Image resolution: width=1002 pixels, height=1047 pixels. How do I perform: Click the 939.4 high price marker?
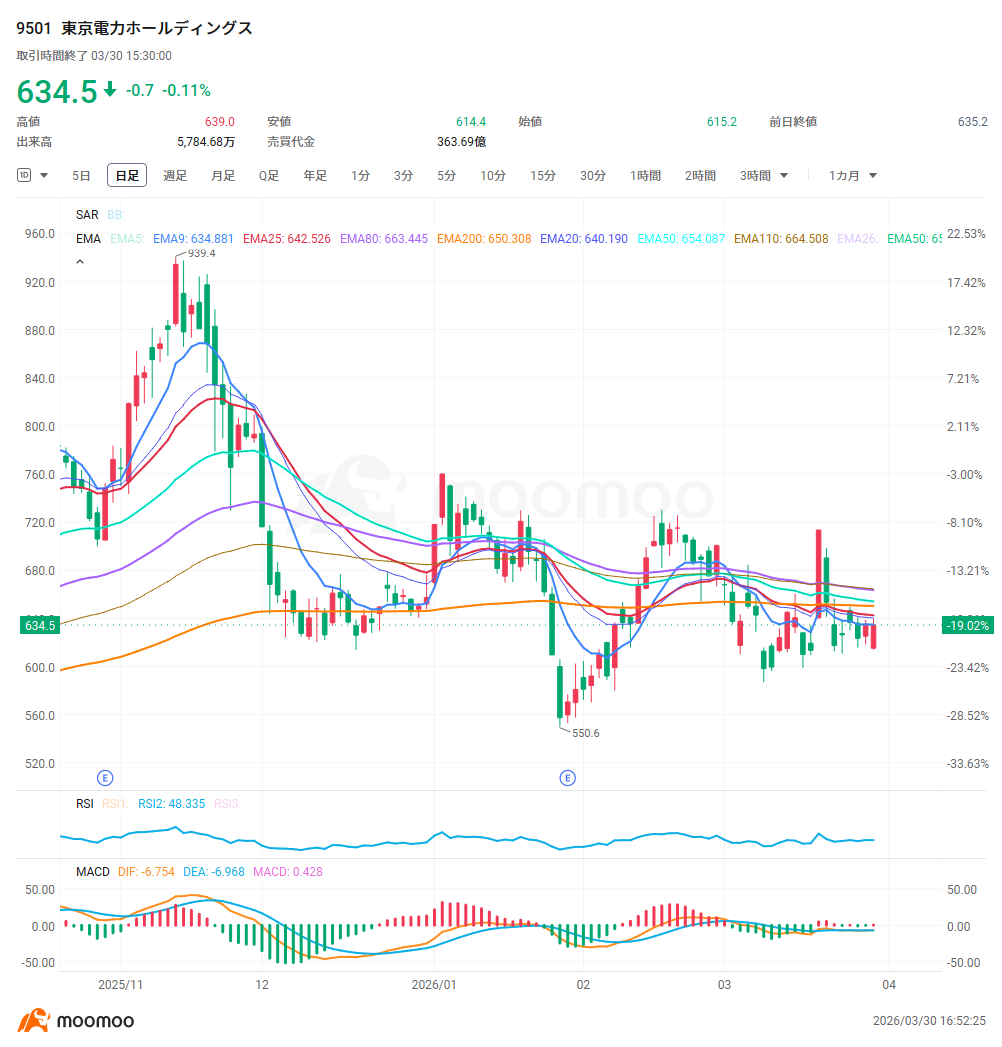202,254
